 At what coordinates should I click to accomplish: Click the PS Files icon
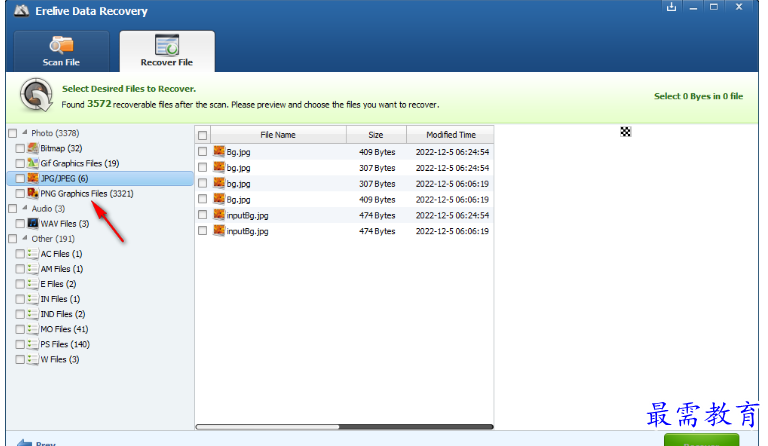pyautogui.click(x=33, y=344)
